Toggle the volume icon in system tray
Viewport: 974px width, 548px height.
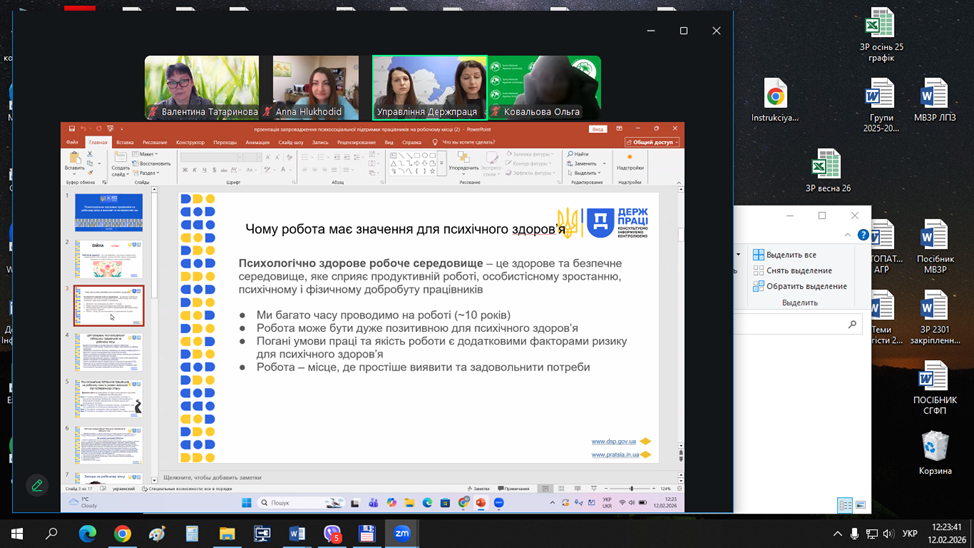(x=888, y=534)
